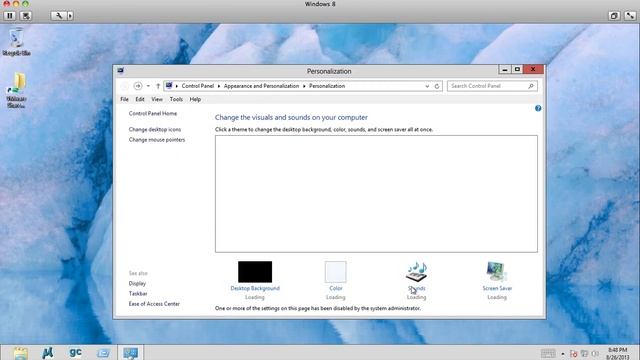Open the Screen Saver link
The height and width of the screenshot is (360, 640).
coord(497,288)
